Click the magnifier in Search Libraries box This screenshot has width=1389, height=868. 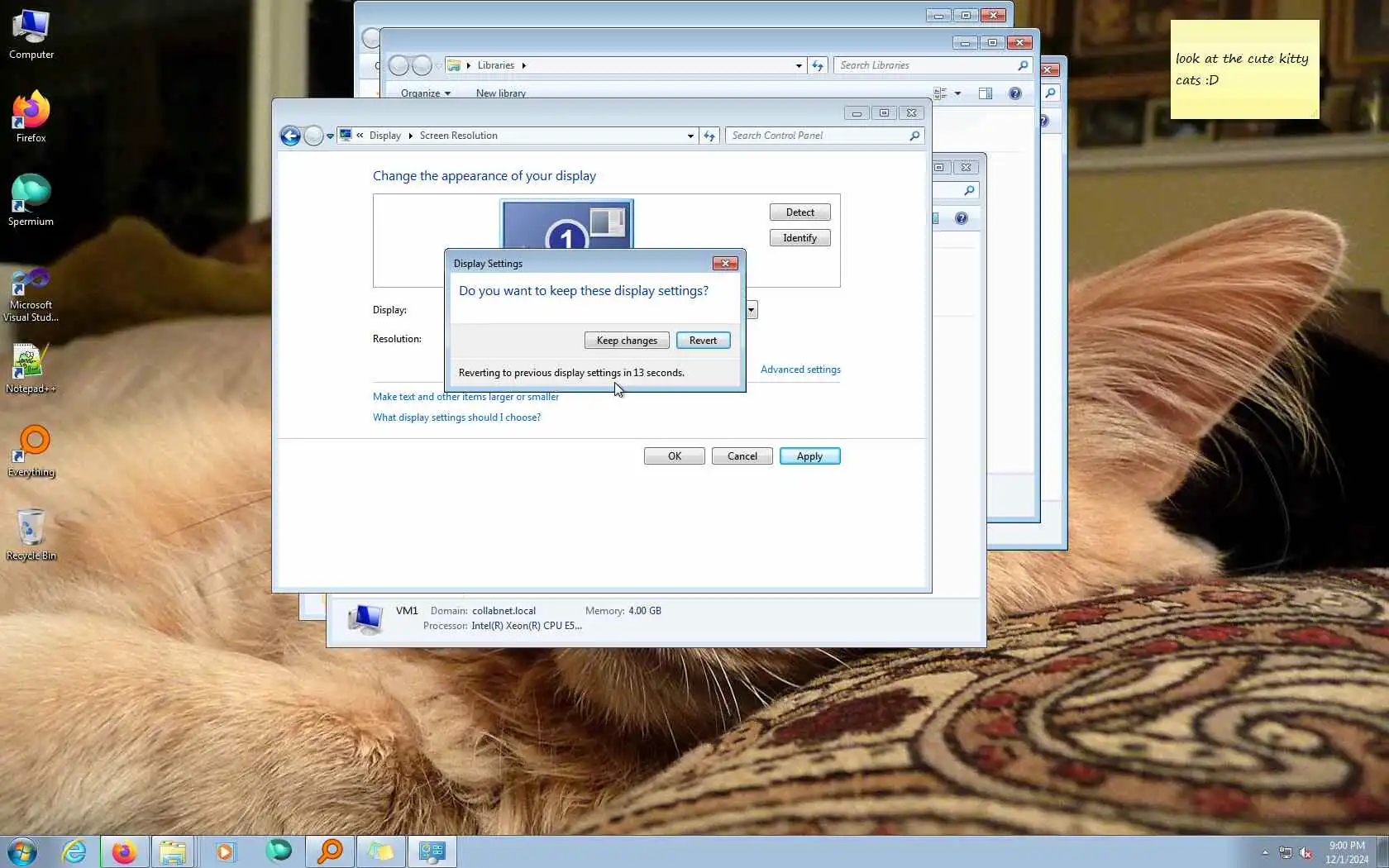[x=1023, y=65]
